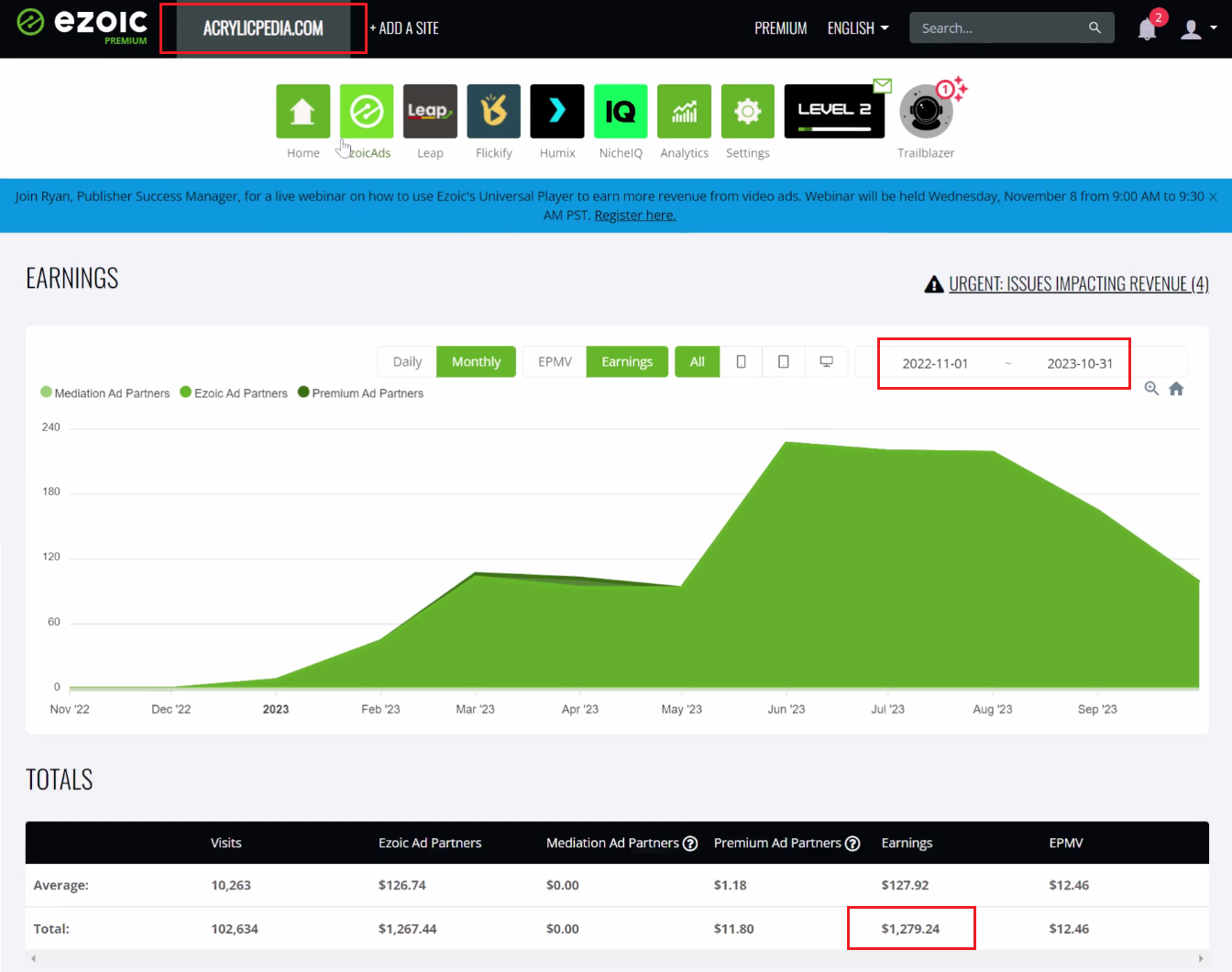The width and height of the screenshot is (1232, 972).
Task: Click the envelope on the Level badge
Action: (x=882, y=86)
